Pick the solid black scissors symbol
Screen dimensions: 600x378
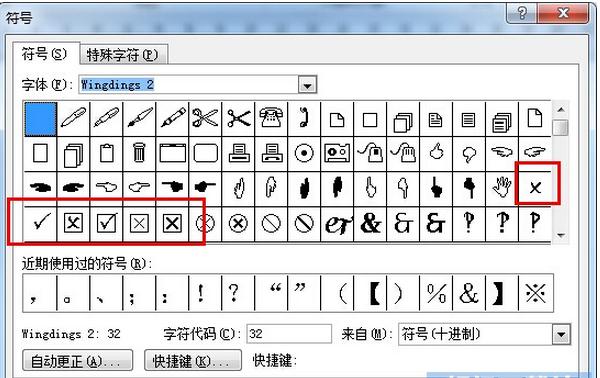pyautogui.click(x=238, y=119)
